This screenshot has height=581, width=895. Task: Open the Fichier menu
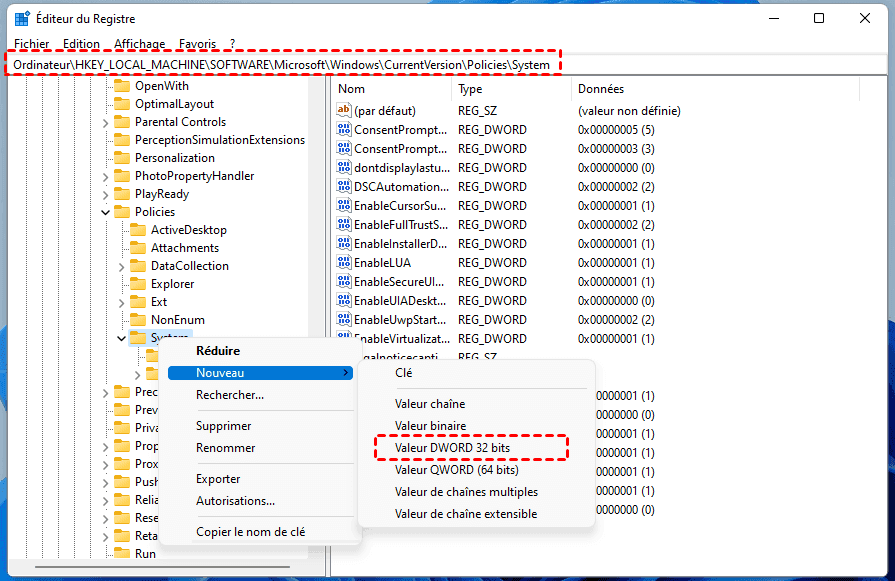pos(31,44)
